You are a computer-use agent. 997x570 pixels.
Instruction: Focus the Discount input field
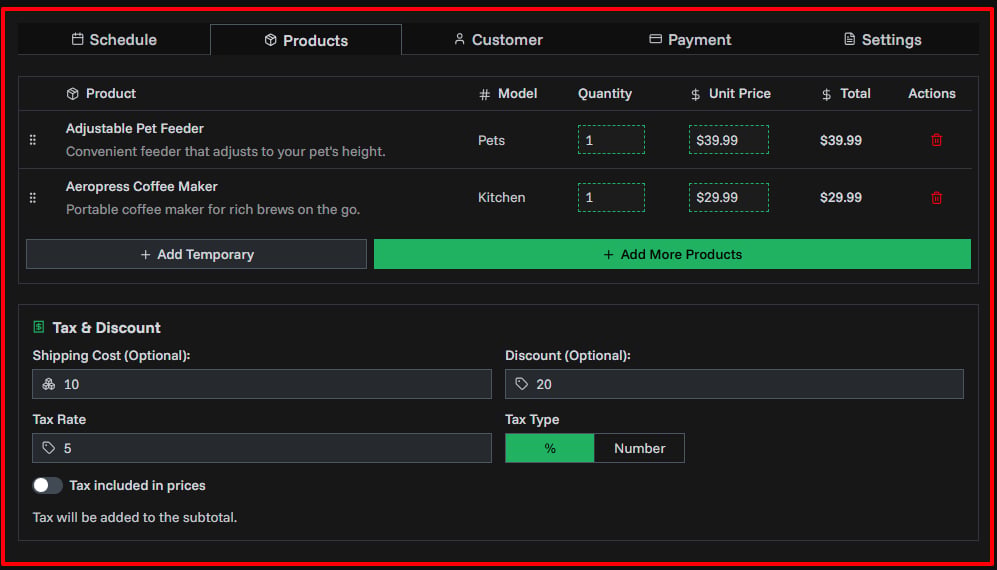pyautogui.click(x=734, y=384)
